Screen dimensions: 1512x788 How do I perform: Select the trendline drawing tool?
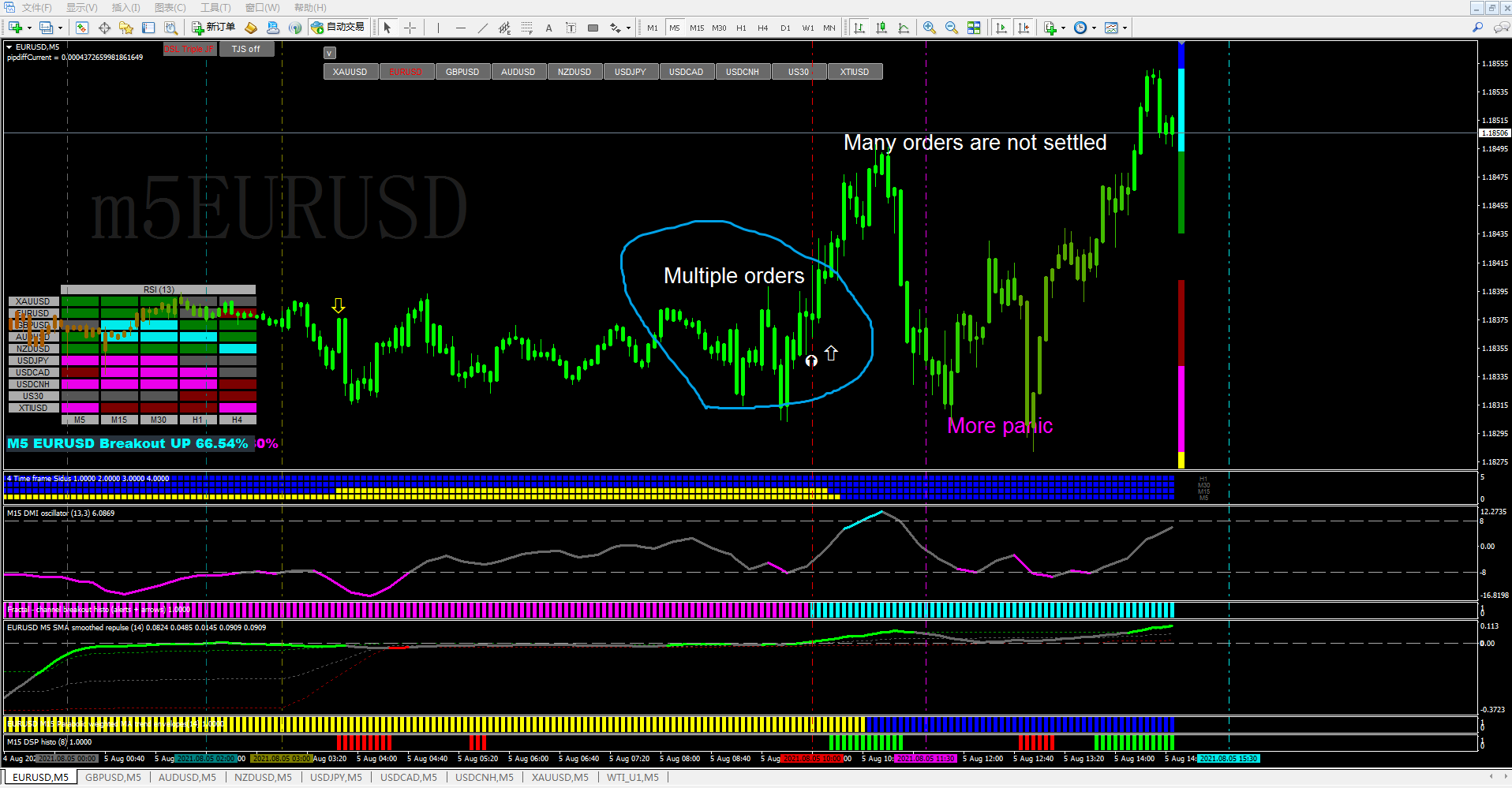coord(483,28)
